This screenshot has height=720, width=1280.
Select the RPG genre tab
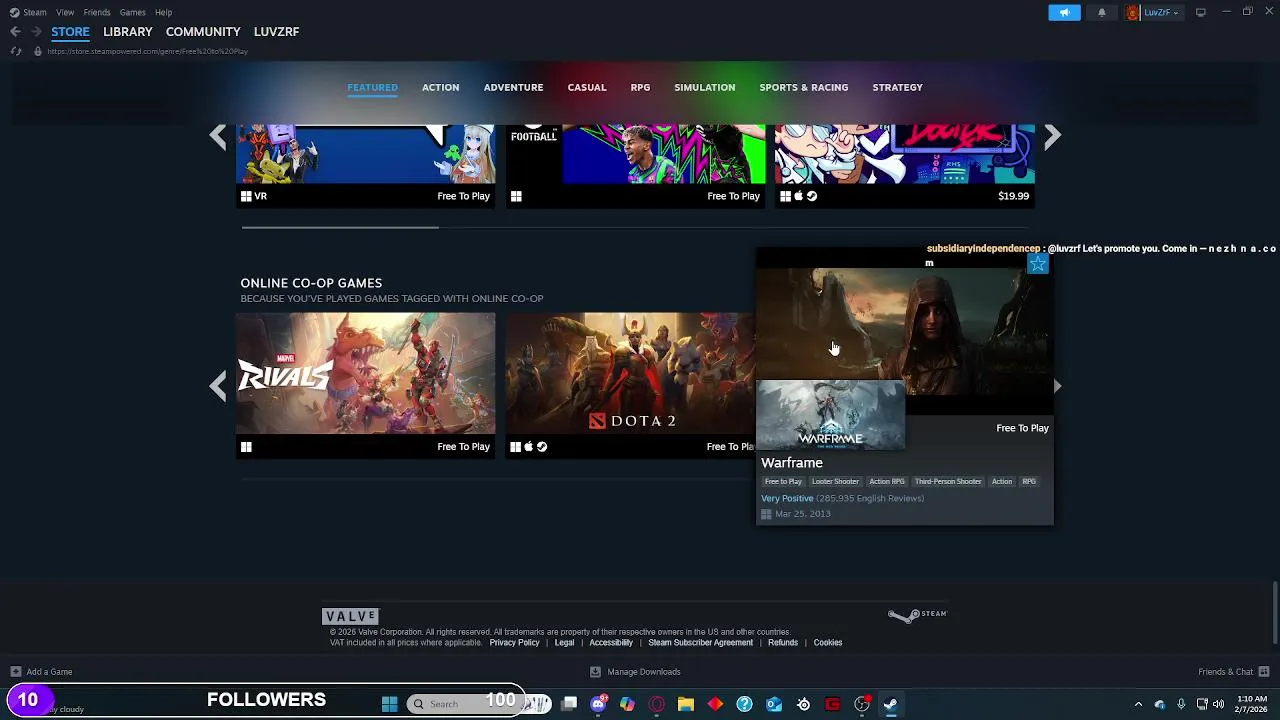(640, 87)
